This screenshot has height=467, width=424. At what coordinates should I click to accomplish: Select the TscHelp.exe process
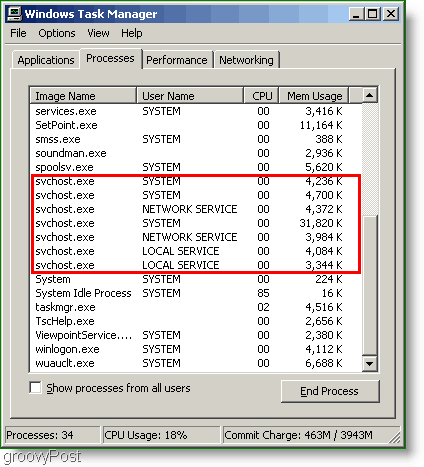[196, 321]
